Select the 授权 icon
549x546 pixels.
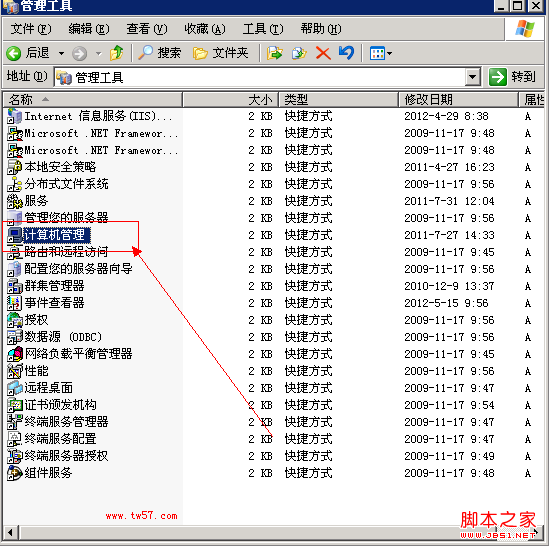[14, 320]
